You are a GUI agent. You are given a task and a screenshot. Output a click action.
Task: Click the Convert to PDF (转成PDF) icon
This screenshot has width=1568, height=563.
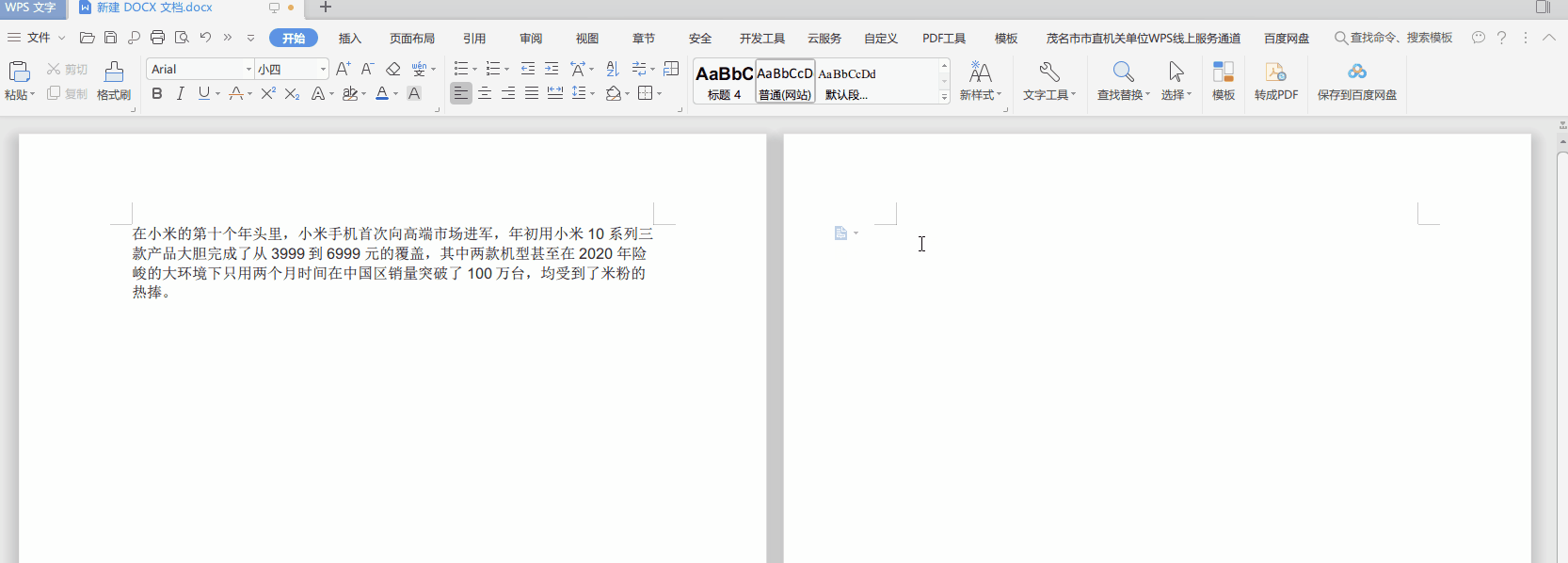(x=1276, y=81)
